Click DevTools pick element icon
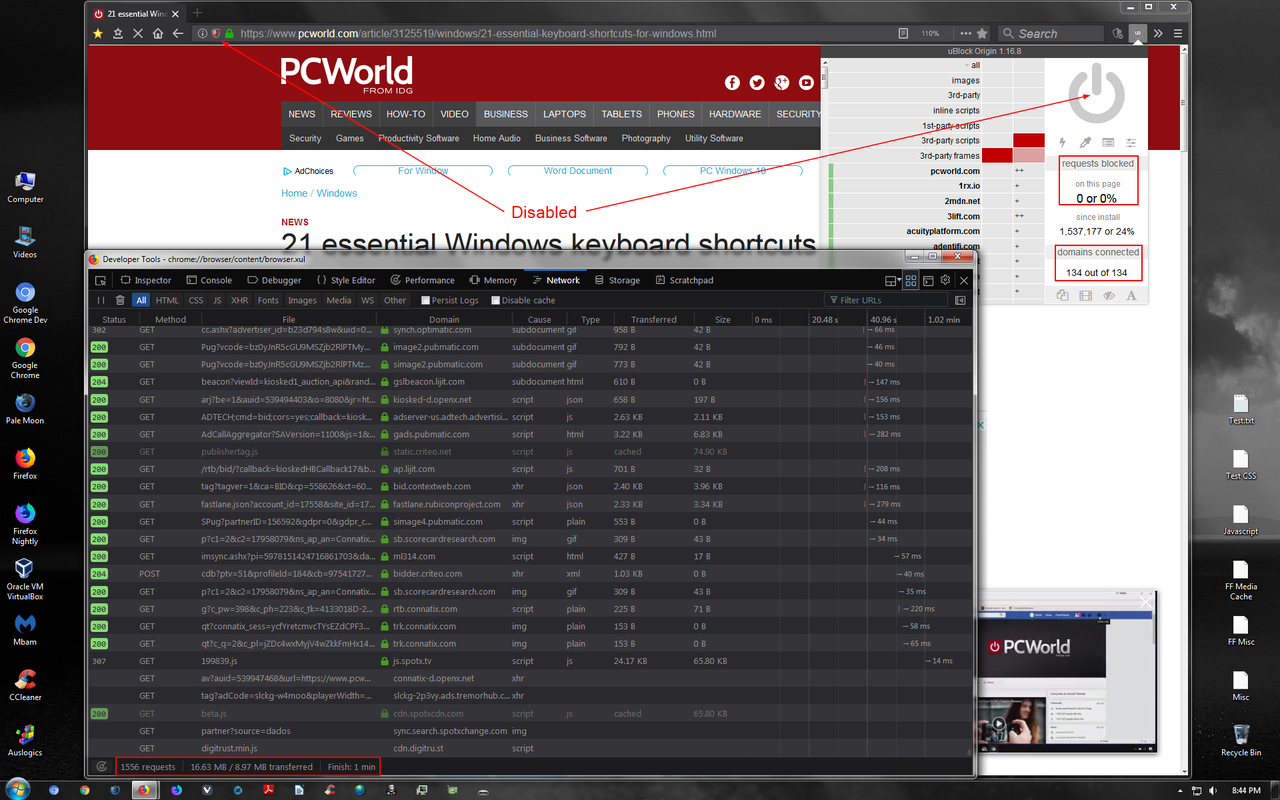1280x800 pixels. click(101, 280)
